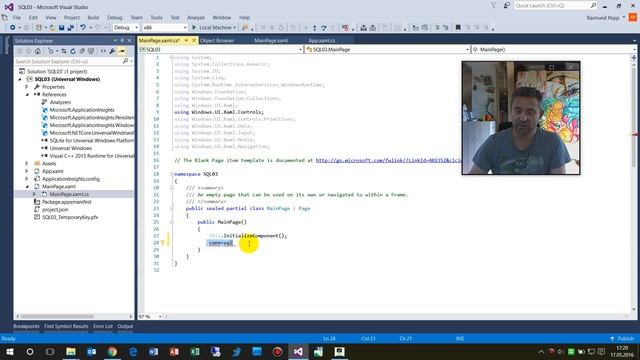
Task: Expand the MainPage.xaml.cs node
Action: pos(34,194)
